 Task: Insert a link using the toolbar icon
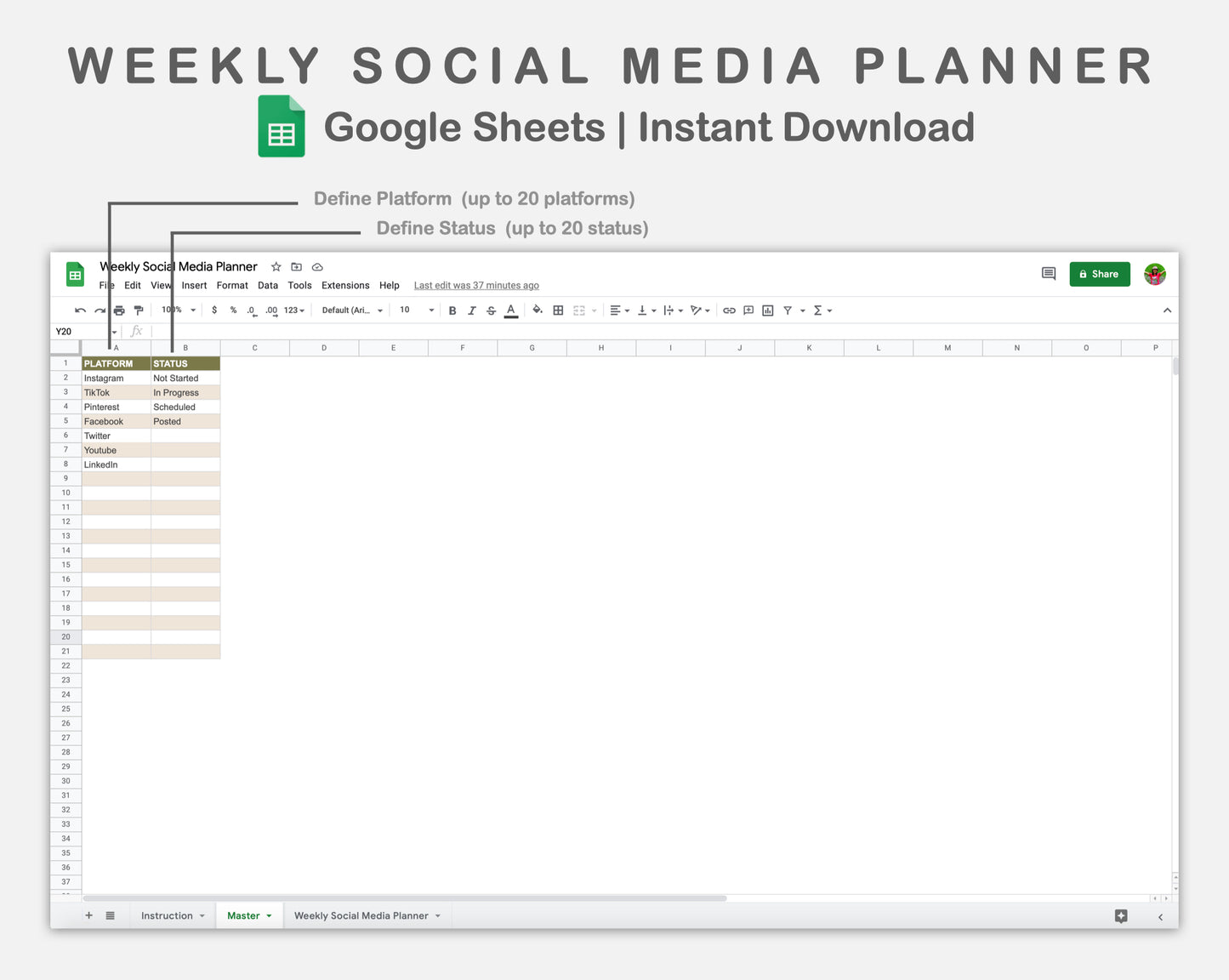[x=728, y=310]
